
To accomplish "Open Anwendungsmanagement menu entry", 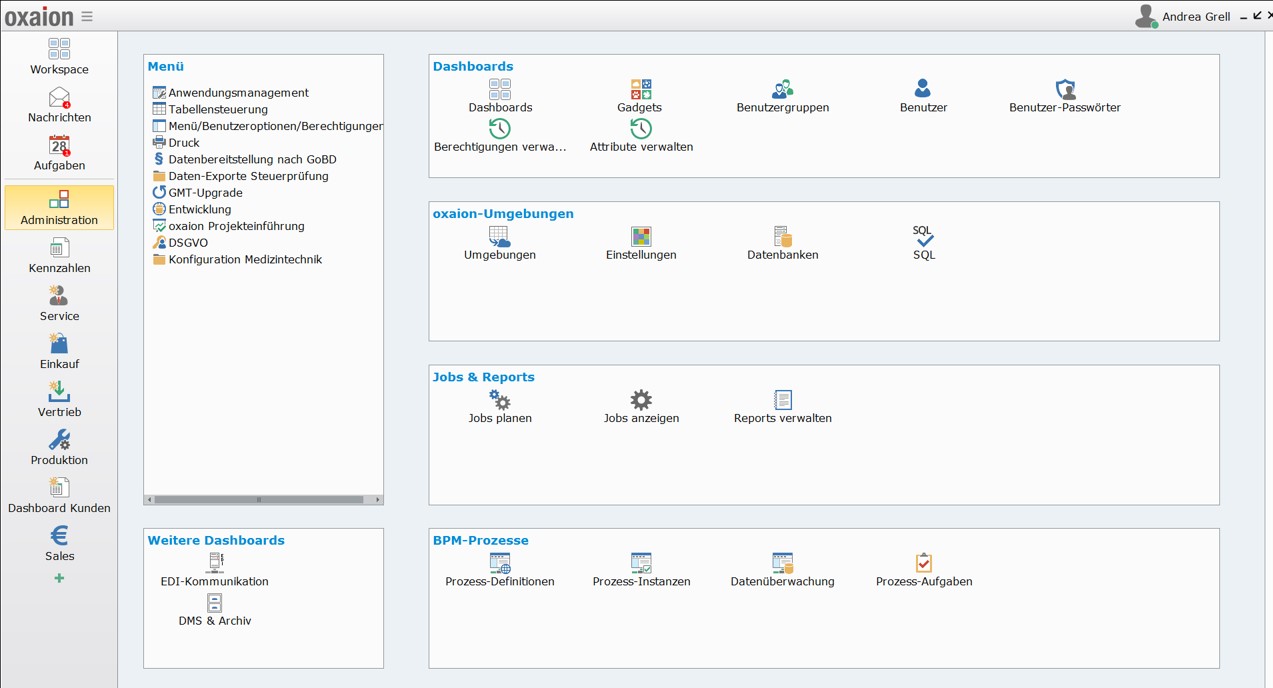I will coord(230,93).
